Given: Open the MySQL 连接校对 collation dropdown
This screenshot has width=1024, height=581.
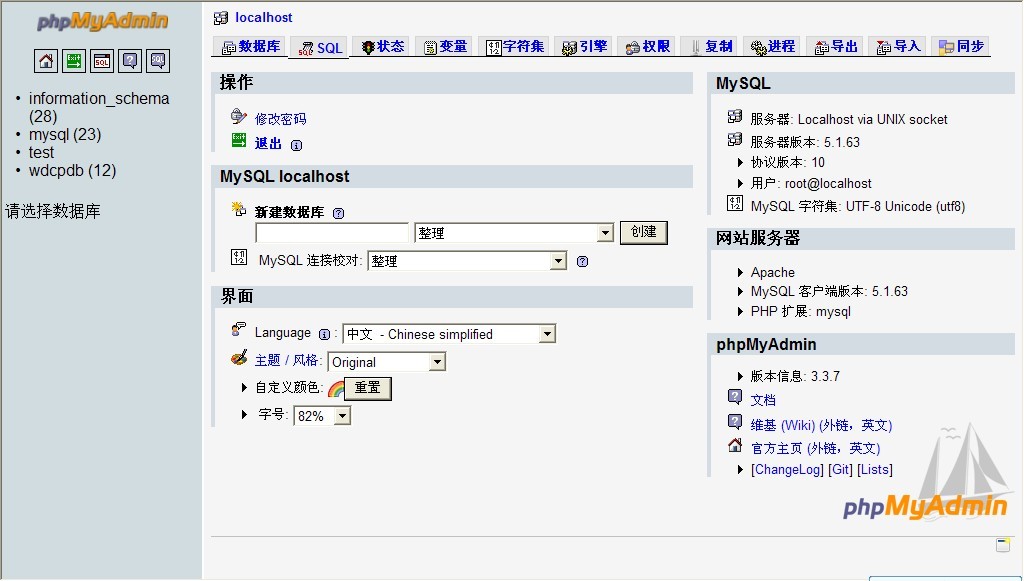Looking at the screenshot, I should pos(467,261).
